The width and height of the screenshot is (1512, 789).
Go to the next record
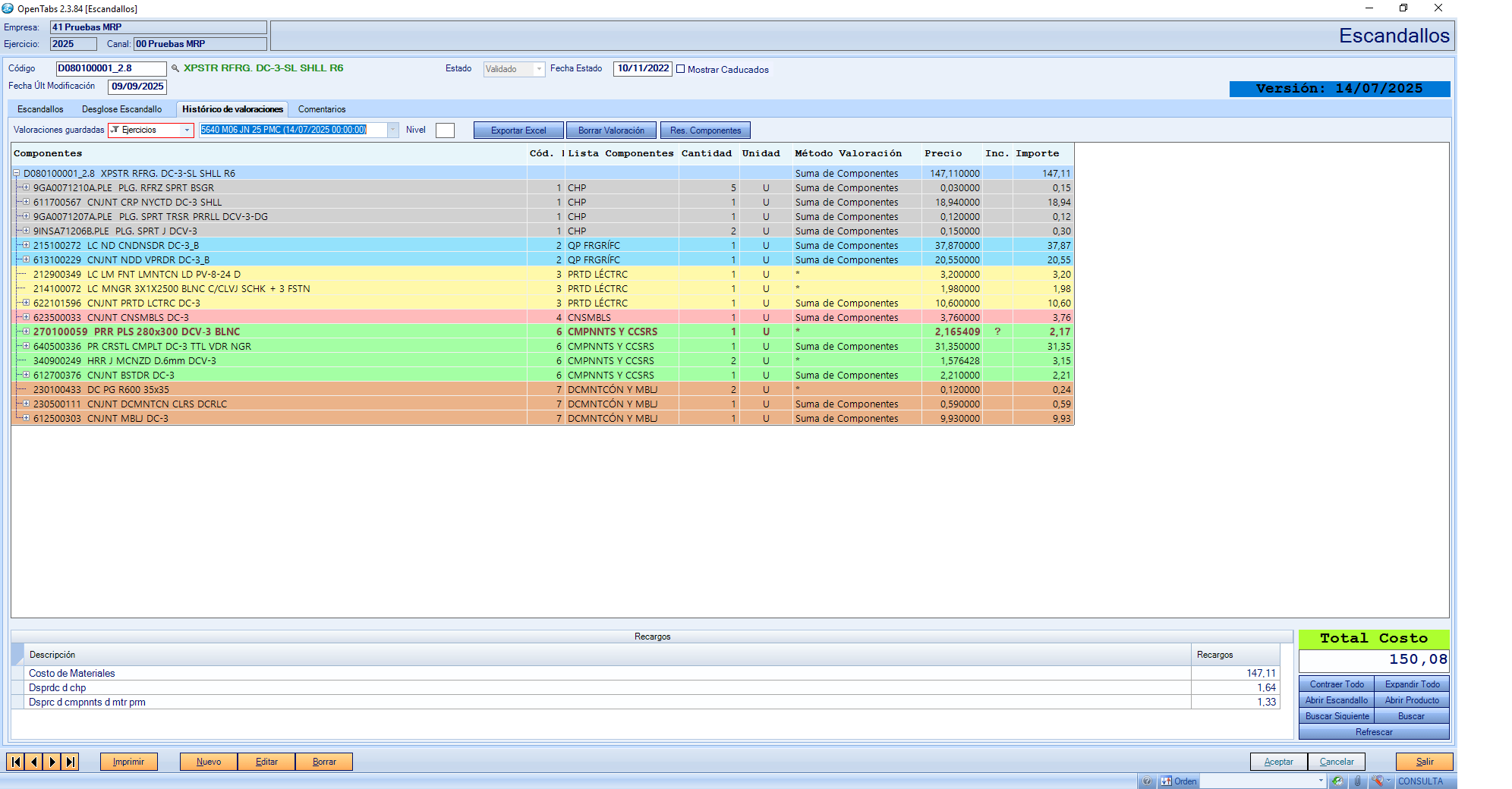(x=52, y=762)
